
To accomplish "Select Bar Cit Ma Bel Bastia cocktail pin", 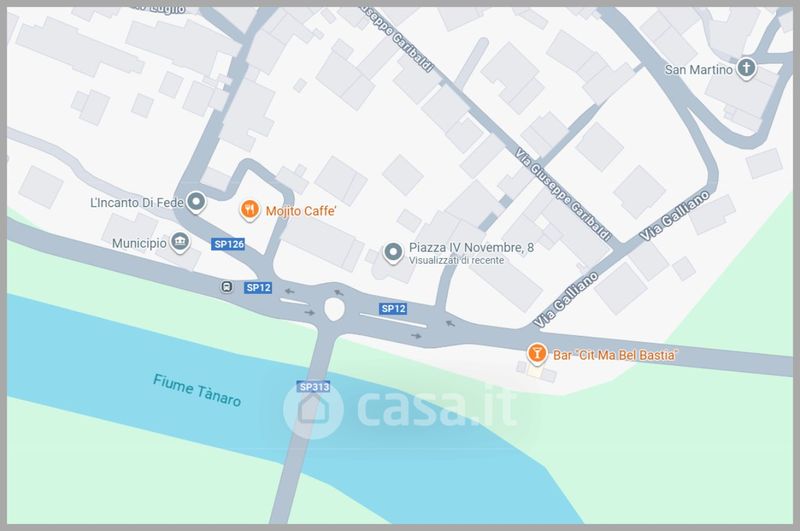I will pos(536,353).
